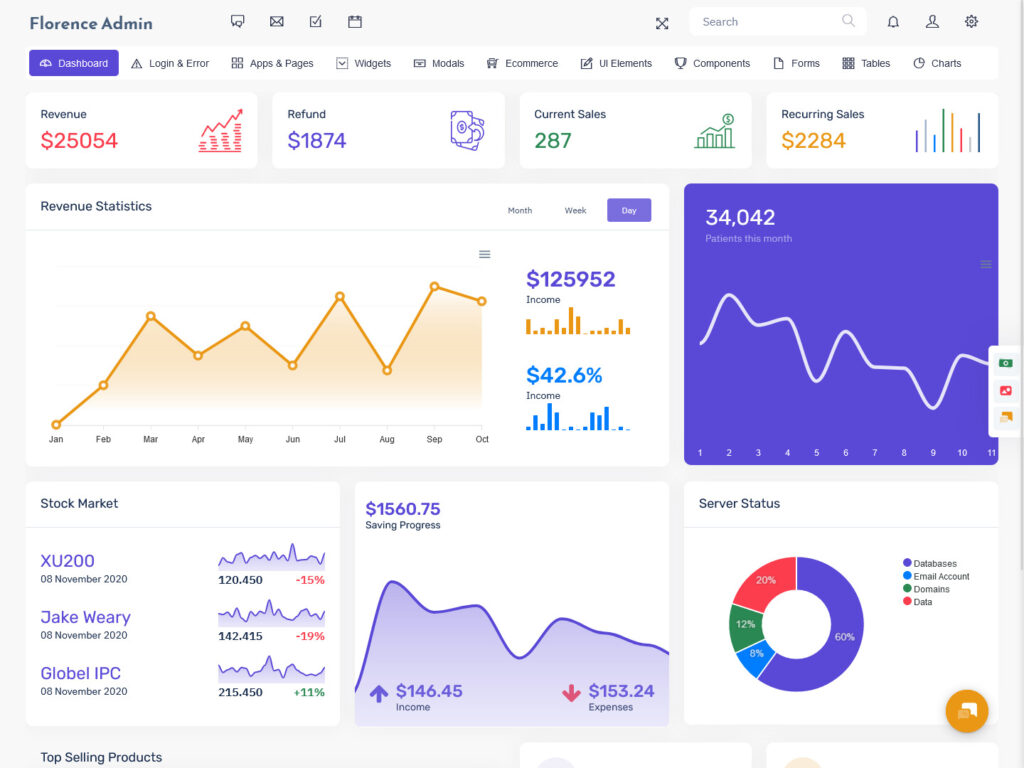Click the Refund money icon
The height and width of the screenshot is (768, 1024).
tap(467, 131)
